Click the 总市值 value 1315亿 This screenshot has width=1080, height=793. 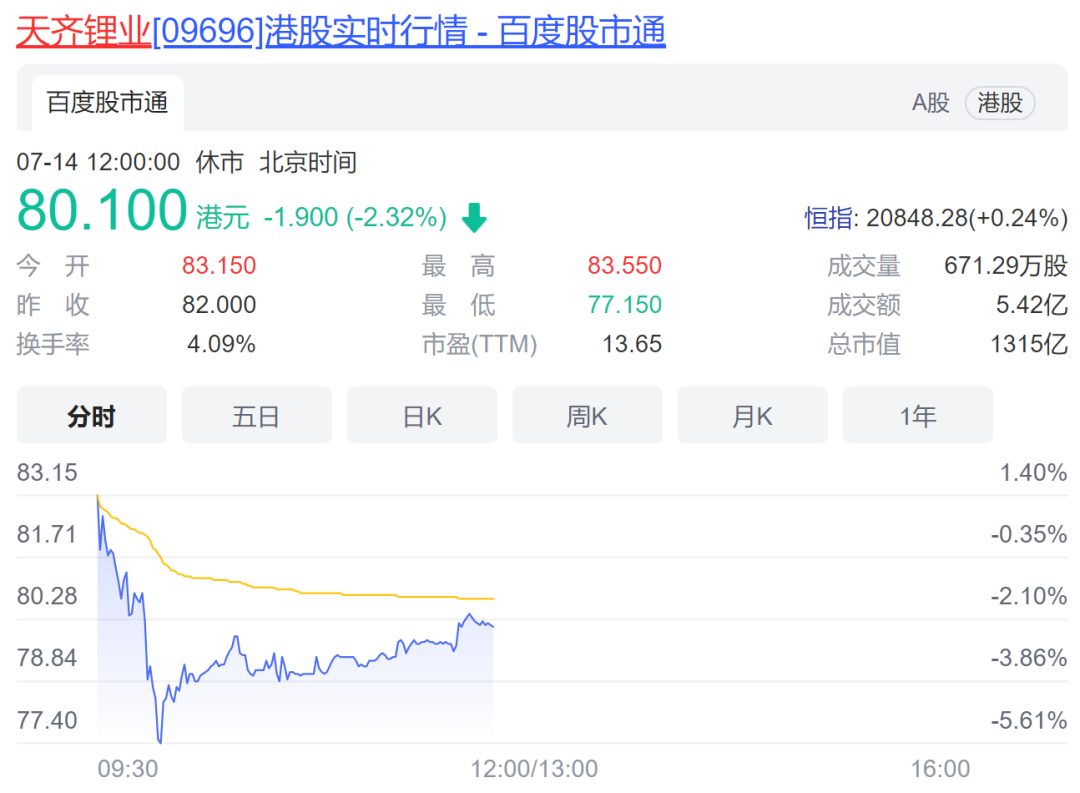[1029, 345]
